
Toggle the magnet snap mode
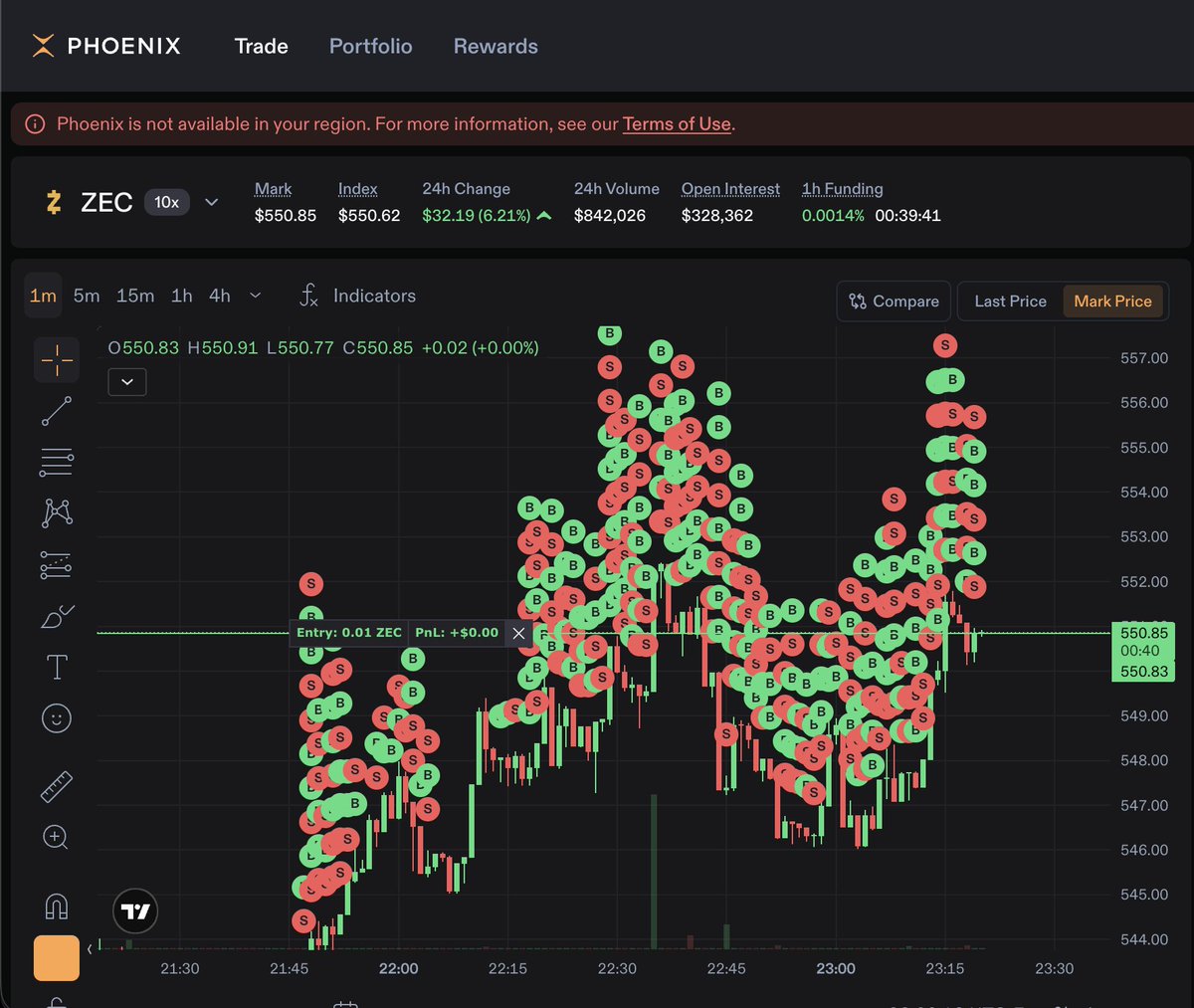tap(57, 906)
